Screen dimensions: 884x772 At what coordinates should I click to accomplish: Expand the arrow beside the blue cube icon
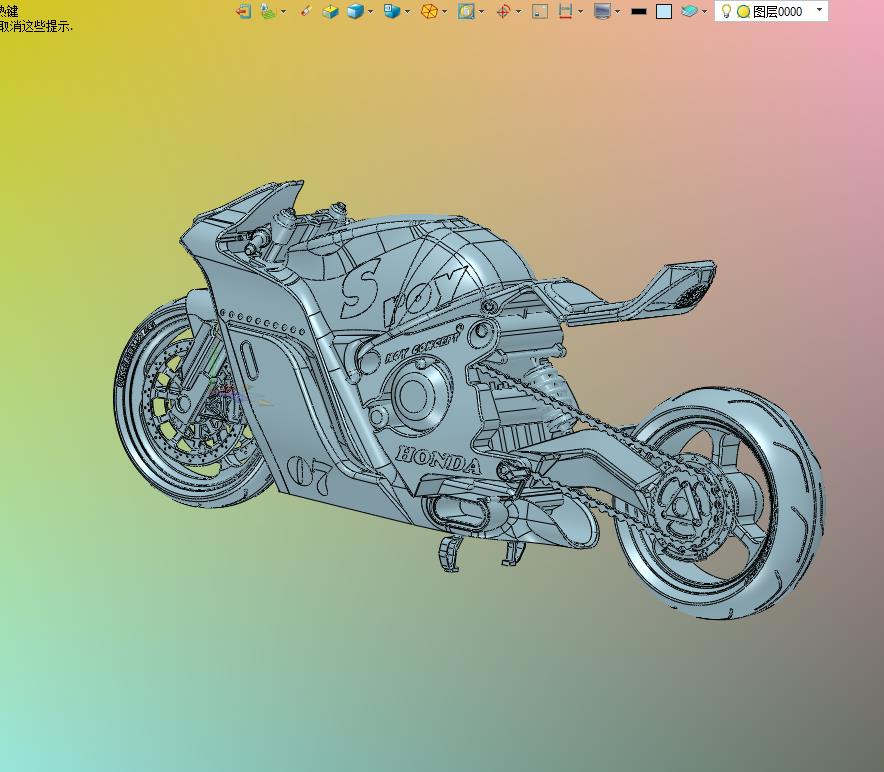(371, 11)
